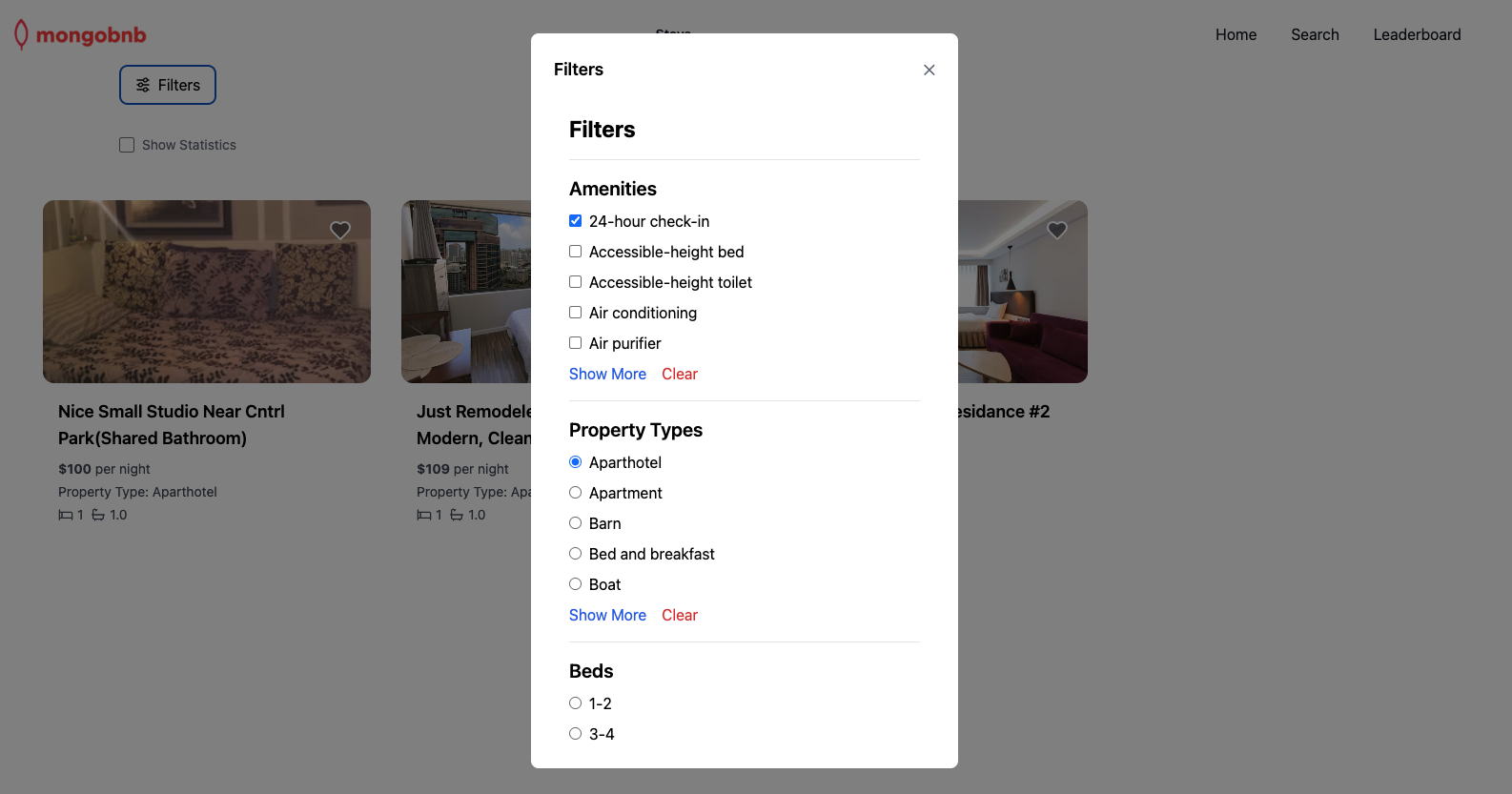
Task: Clear the selected Amenities
Action: click(x=680, y=374)
